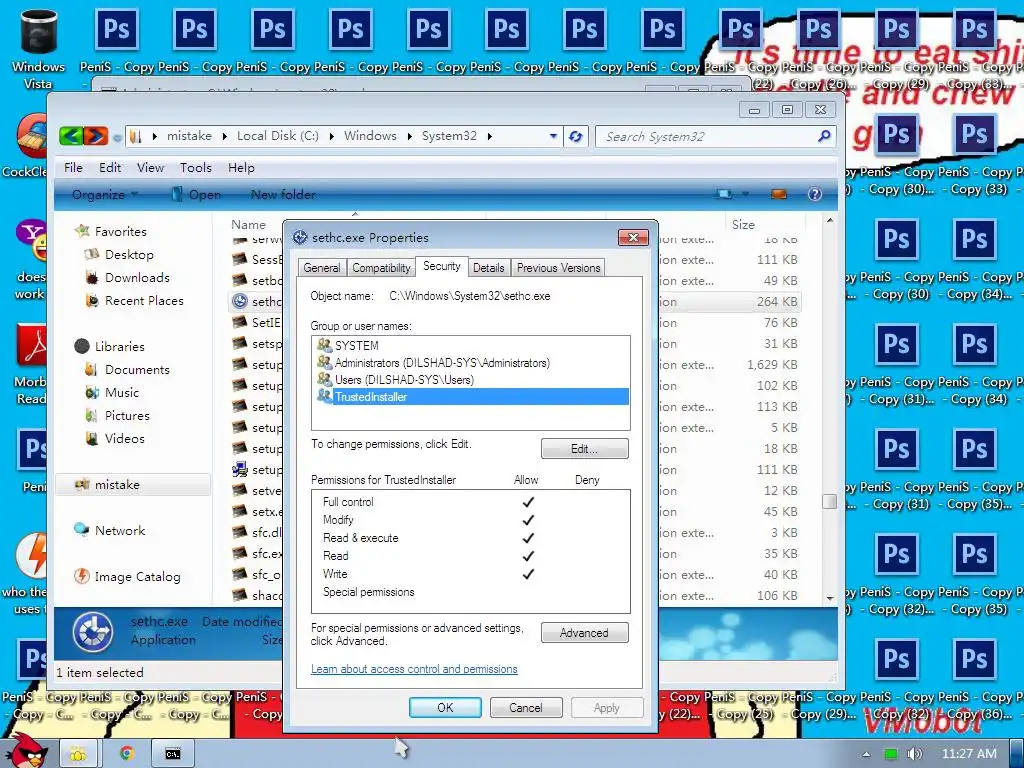Click the volume speaker tray icon
The height and width of the screenshot is (768, 1024).
(x=915, y=754)
